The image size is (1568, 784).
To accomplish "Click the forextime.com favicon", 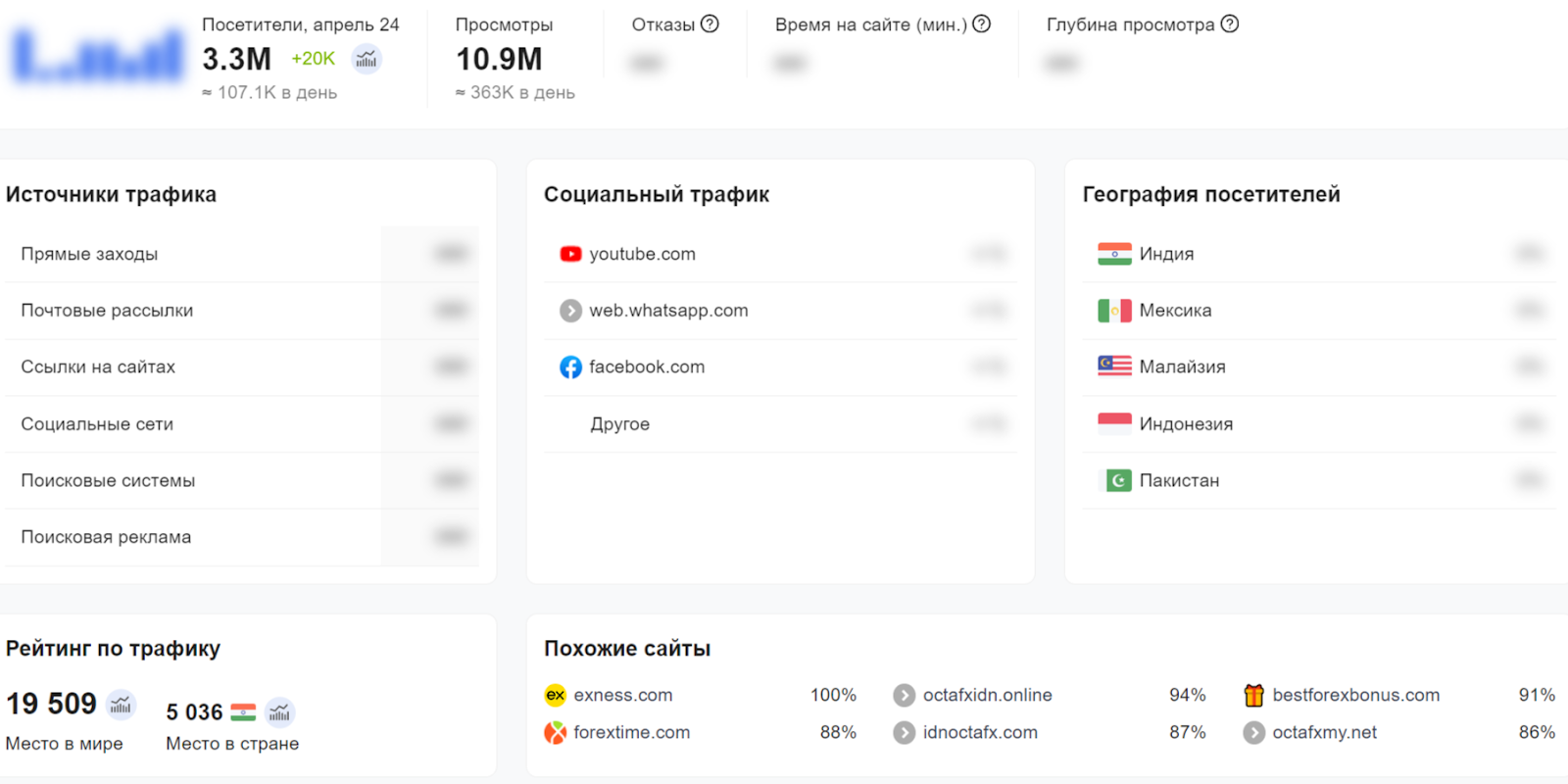I will tap(556, 732).
